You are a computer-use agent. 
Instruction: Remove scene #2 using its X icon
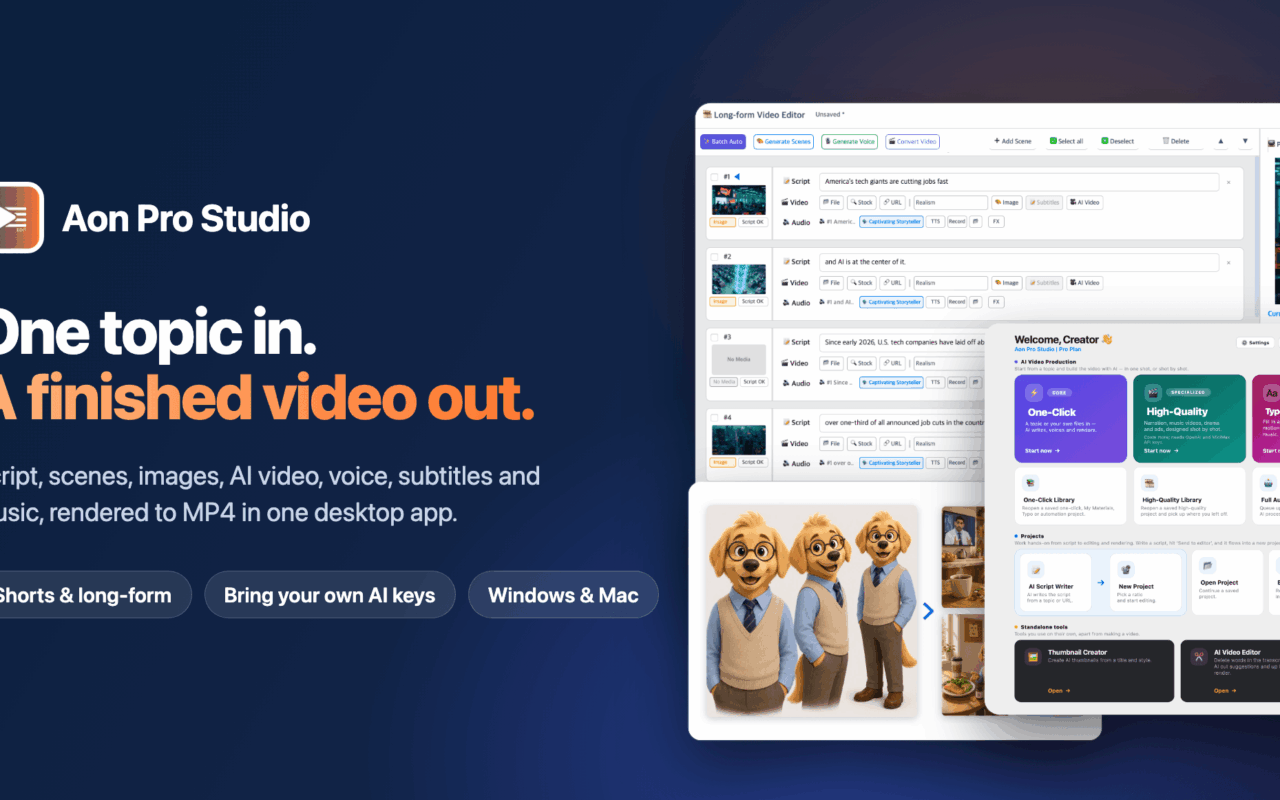tap(1229, 262)
